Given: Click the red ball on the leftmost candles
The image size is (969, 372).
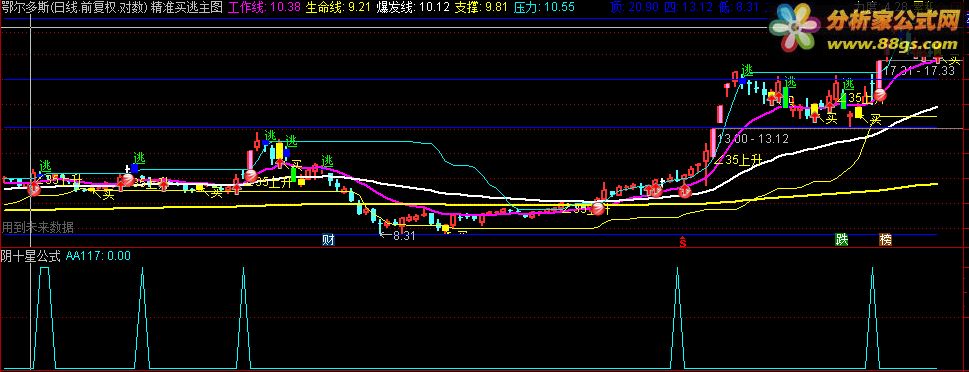Looking at the screenshot, I should (x=35, y=190).
